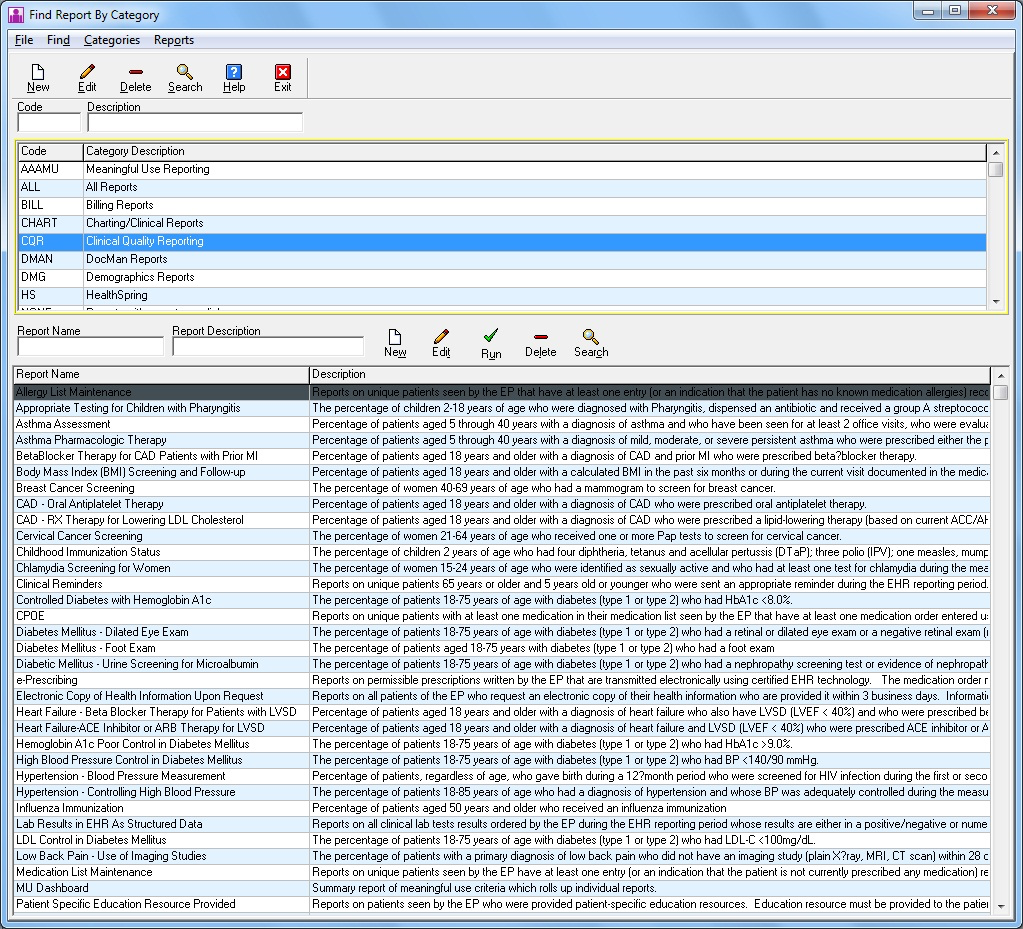Run the selected report with green checkmark
This screenshot has height=929, width=1023.
click(491, 343)
